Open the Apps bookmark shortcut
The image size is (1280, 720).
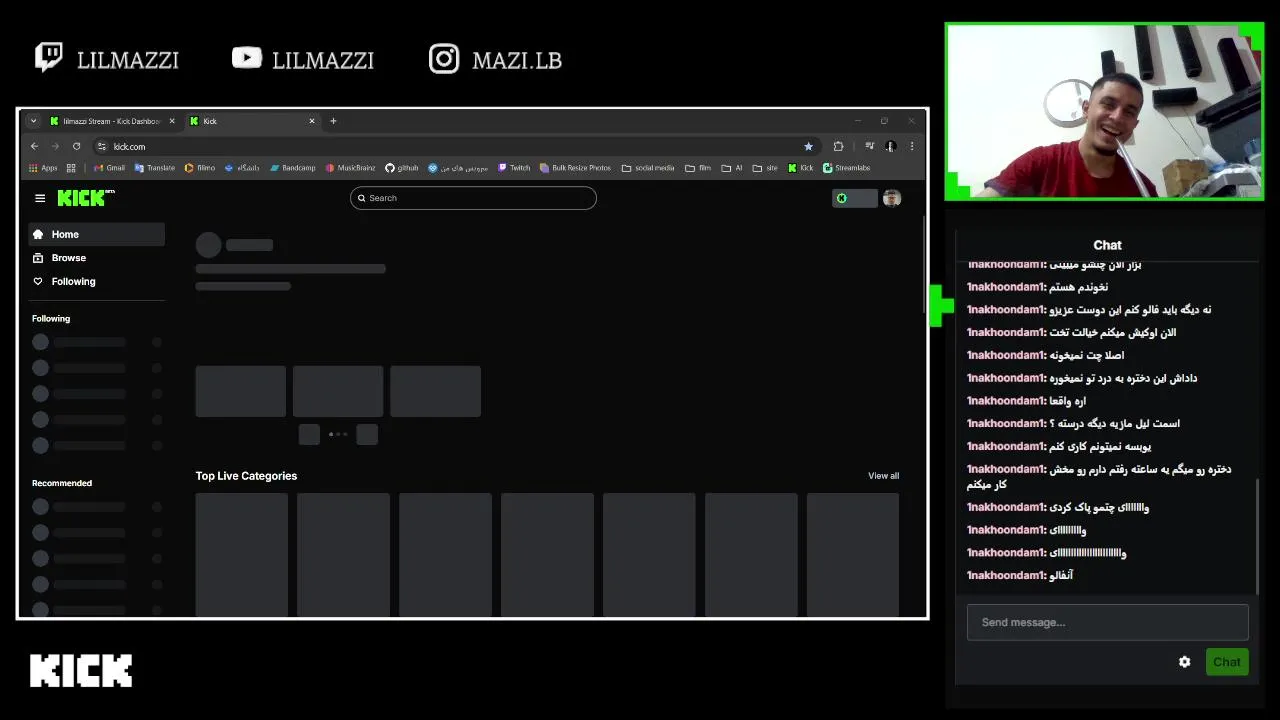click(43, 168)
